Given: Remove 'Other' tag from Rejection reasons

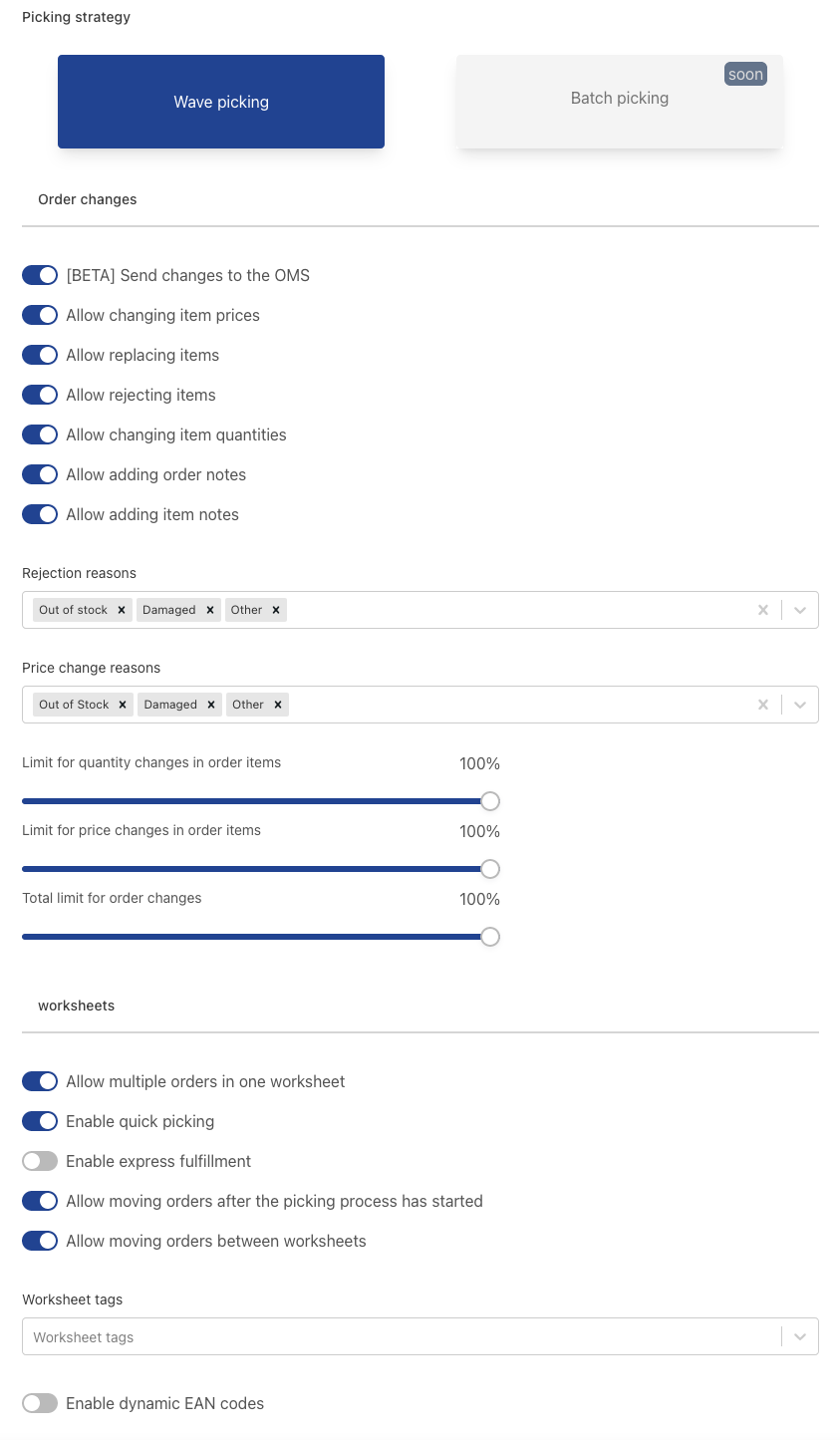Looking at the screenshot, I should (x=276, y=610).
